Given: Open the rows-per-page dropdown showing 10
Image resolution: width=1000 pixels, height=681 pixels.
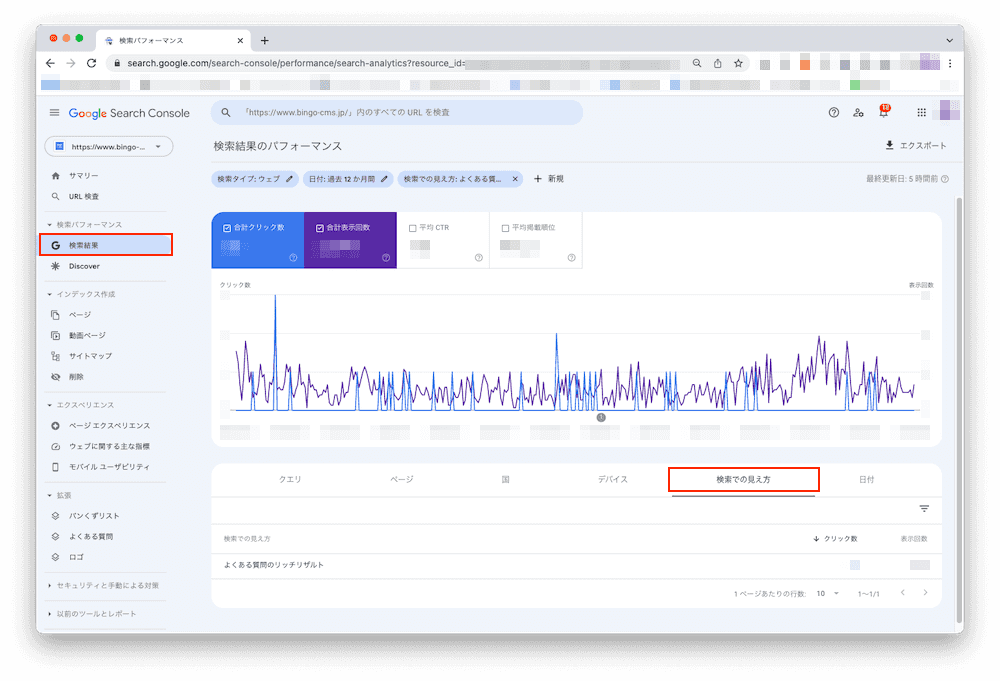Looking at the screenshot, I should click(x=828, y=593).
